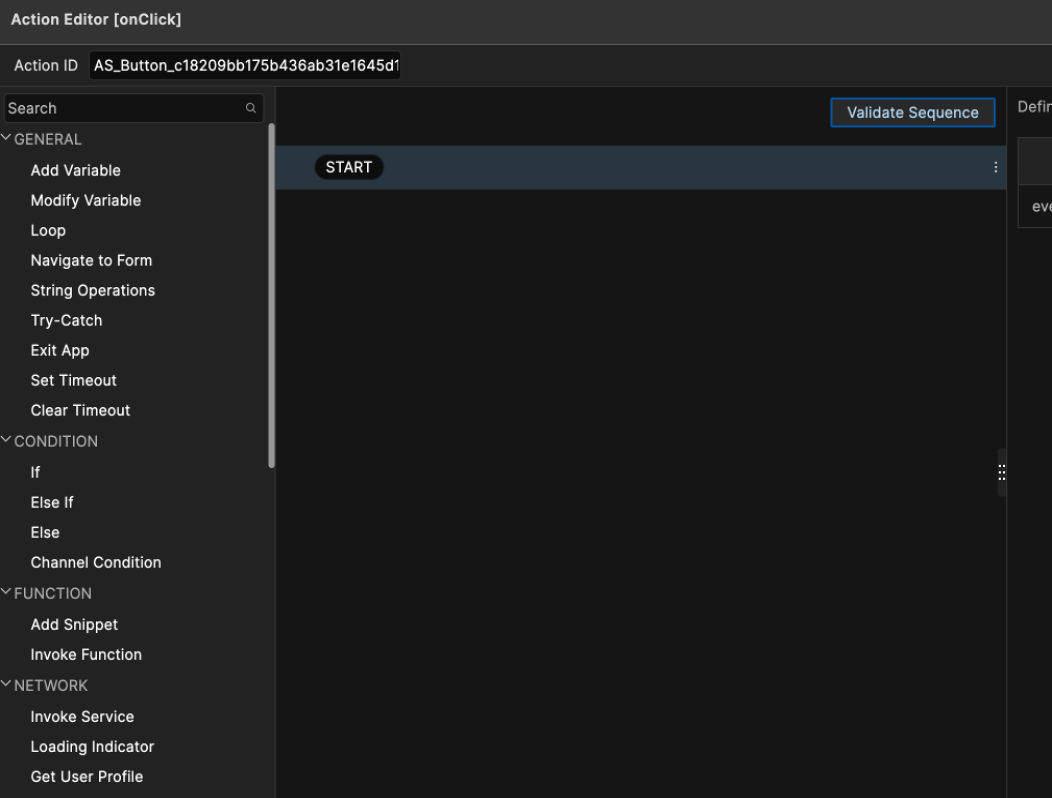Open the START node three-dot menu

pyautogui.click(x=995, y=168)
